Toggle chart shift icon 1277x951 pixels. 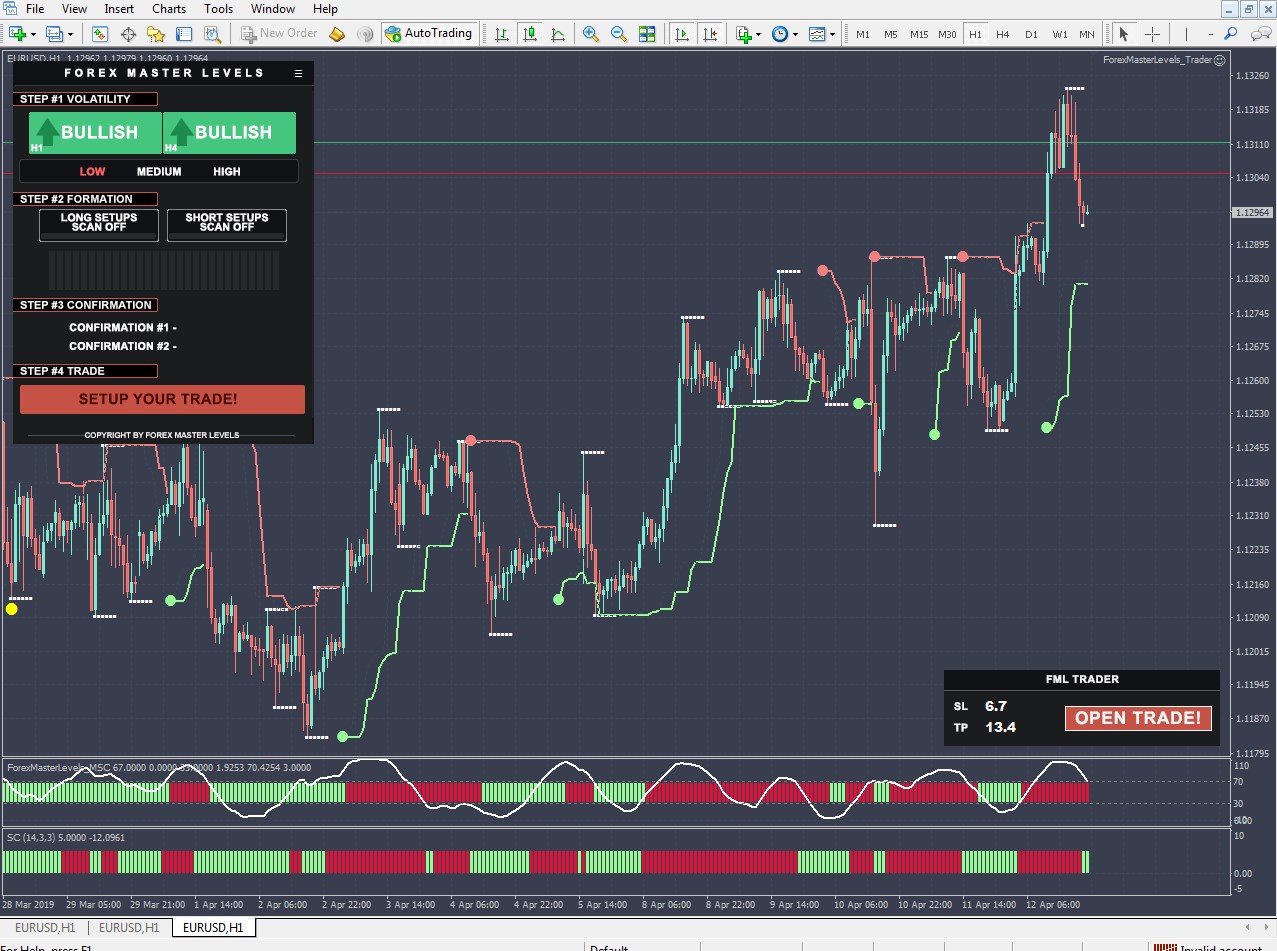tap(710, 33)
